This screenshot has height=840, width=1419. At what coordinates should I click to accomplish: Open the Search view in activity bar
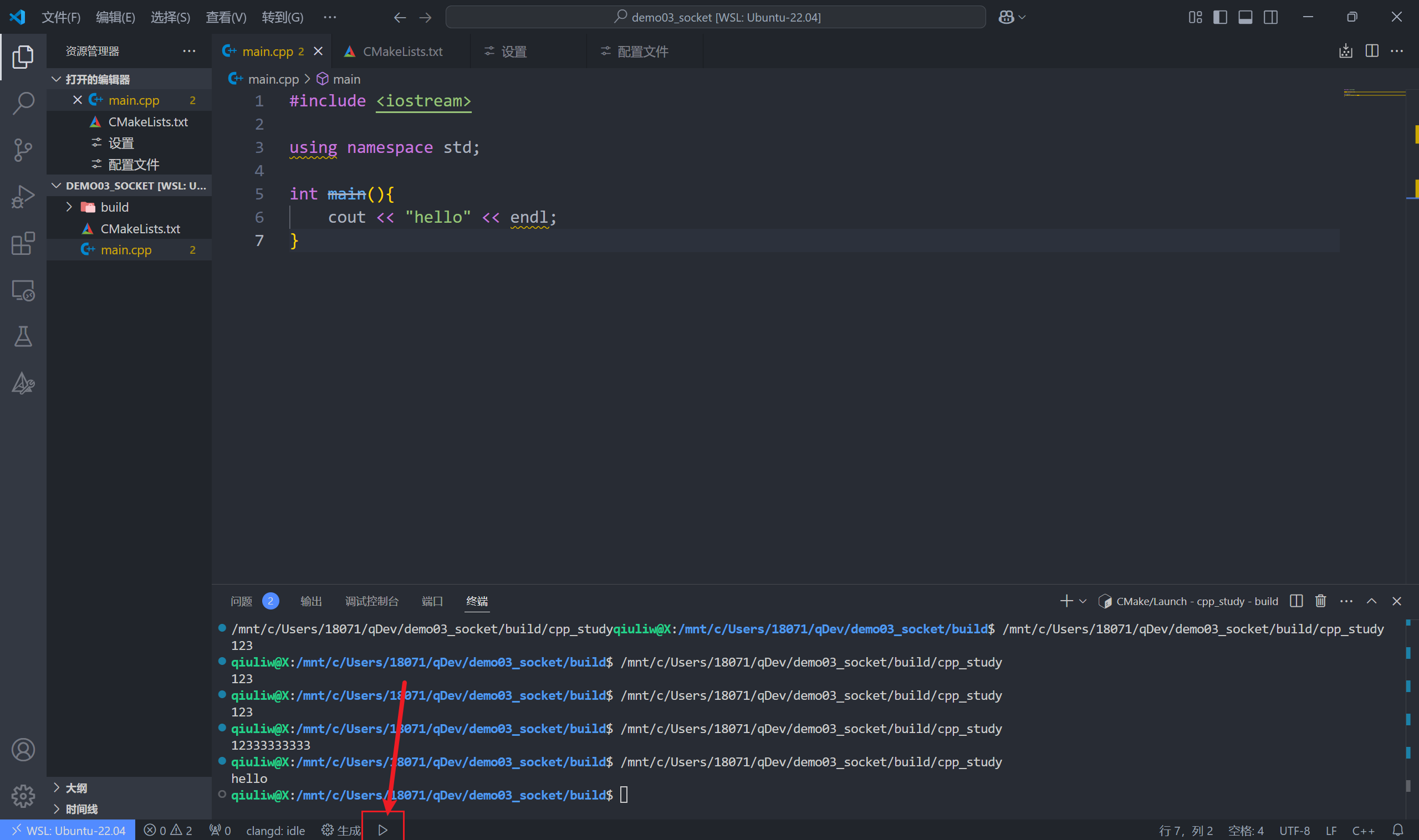click(x=23, y=103)
